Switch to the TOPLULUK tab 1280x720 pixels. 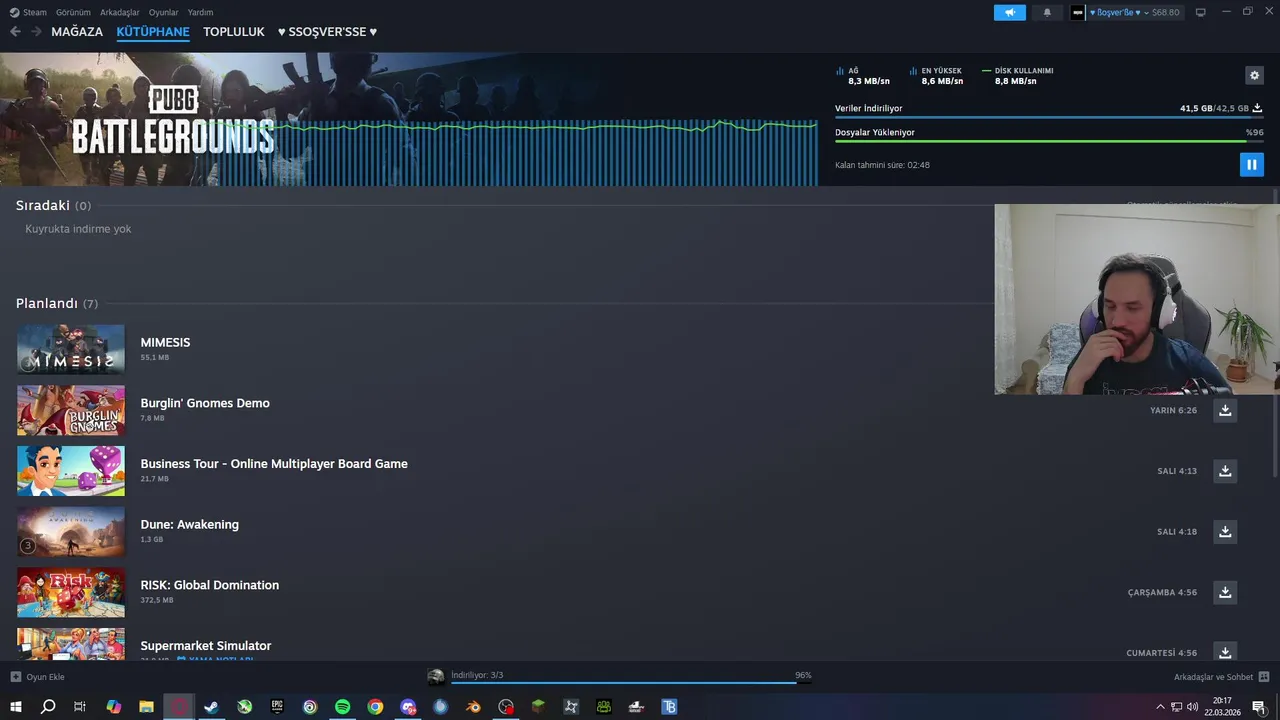(234, 32)
